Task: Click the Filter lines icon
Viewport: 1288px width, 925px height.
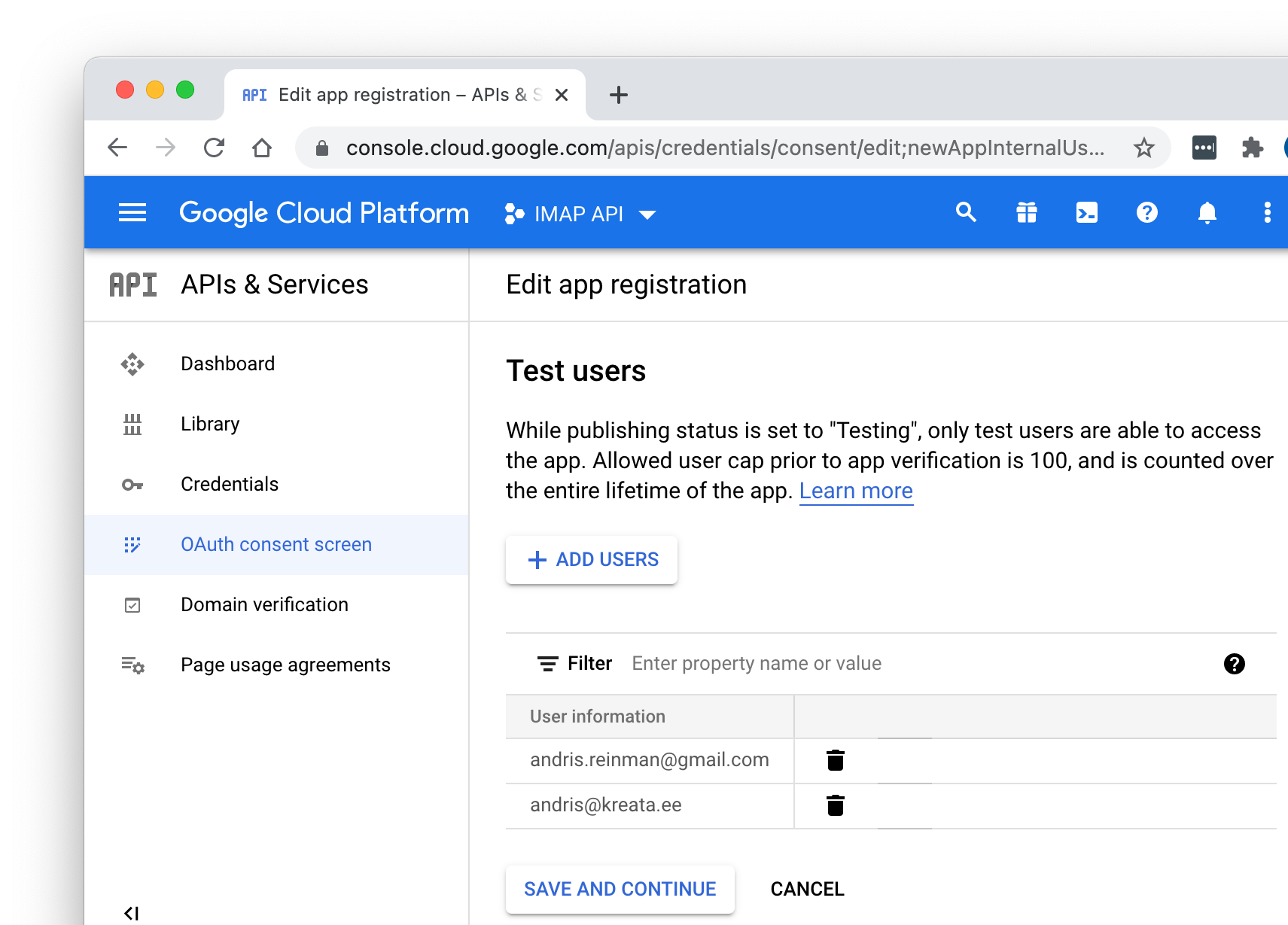Action: pos(548,664)
